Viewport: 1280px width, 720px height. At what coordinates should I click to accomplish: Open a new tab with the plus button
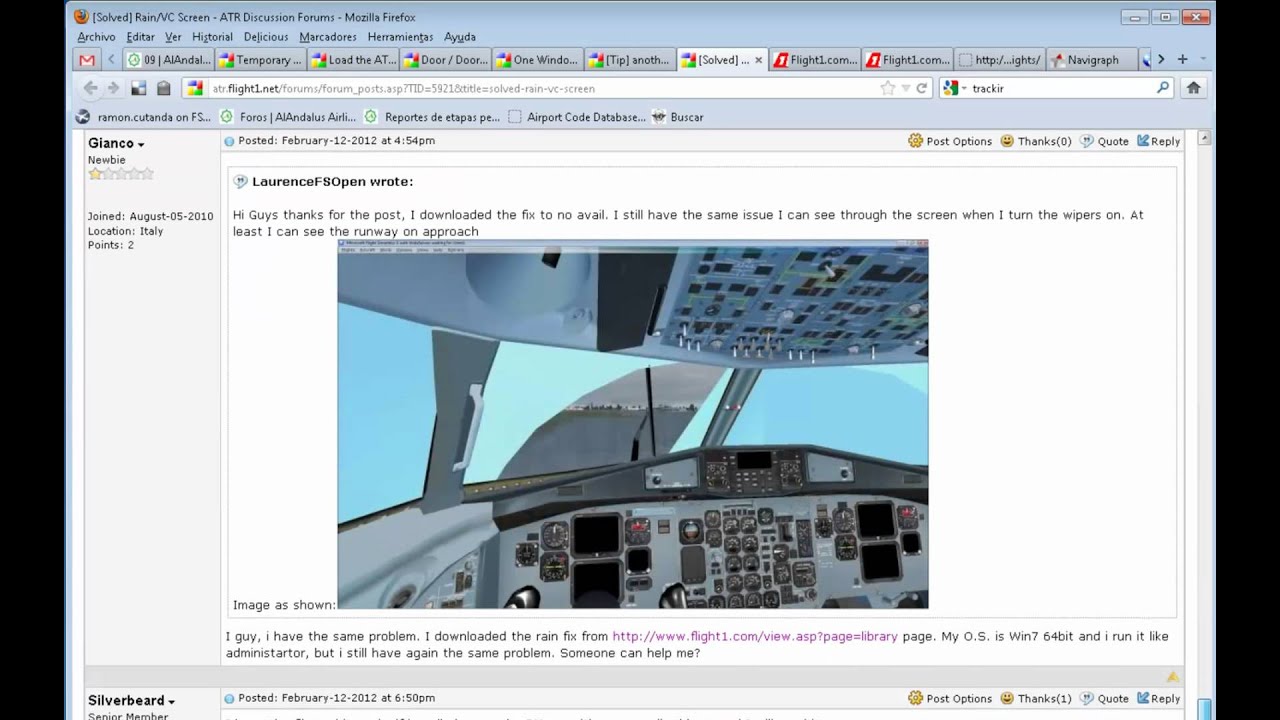tap(1182, 60)
